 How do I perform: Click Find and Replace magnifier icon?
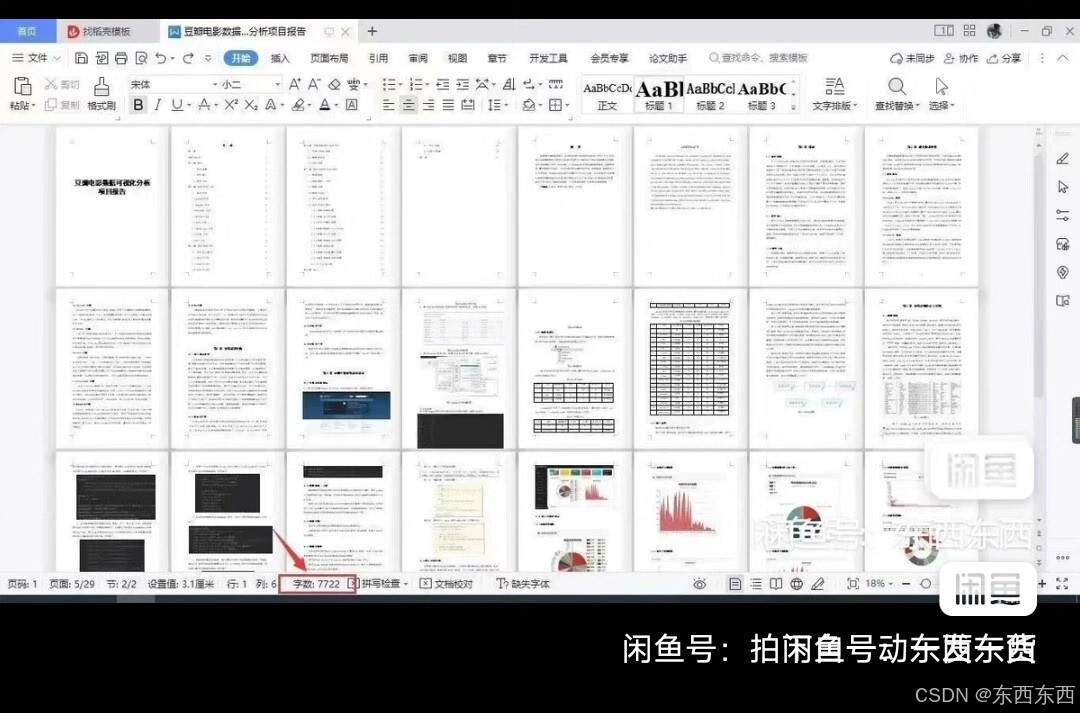[897, 86]
